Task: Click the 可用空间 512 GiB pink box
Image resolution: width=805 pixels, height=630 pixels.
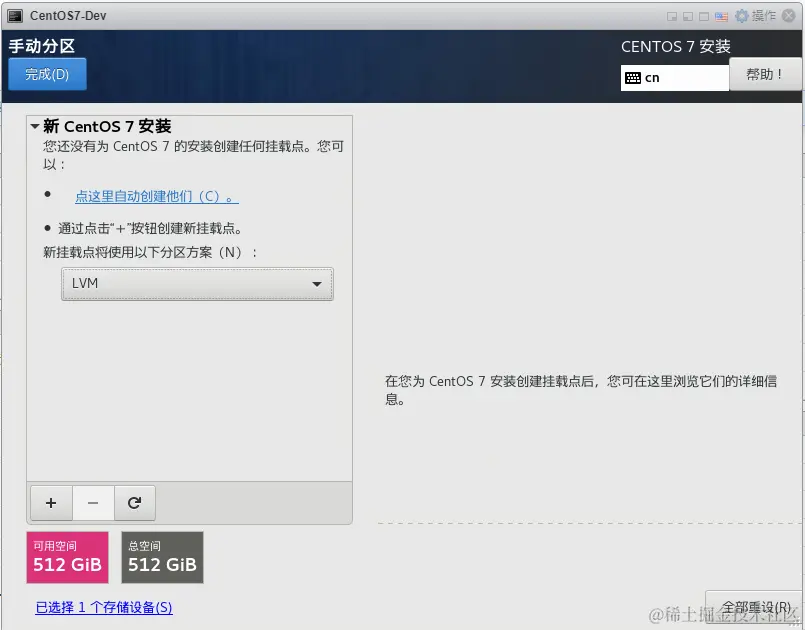Action: pyautogui.click(x=67, y=557)
